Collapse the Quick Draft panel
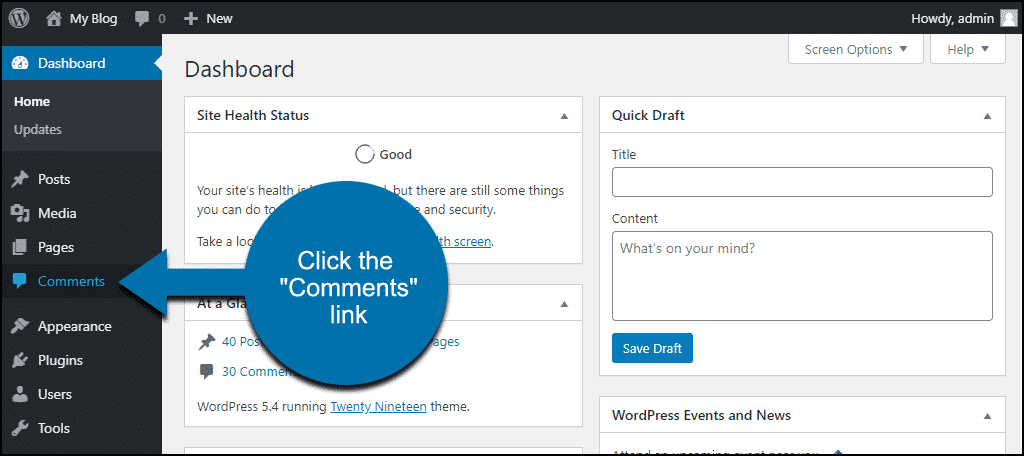 point(987,116)
